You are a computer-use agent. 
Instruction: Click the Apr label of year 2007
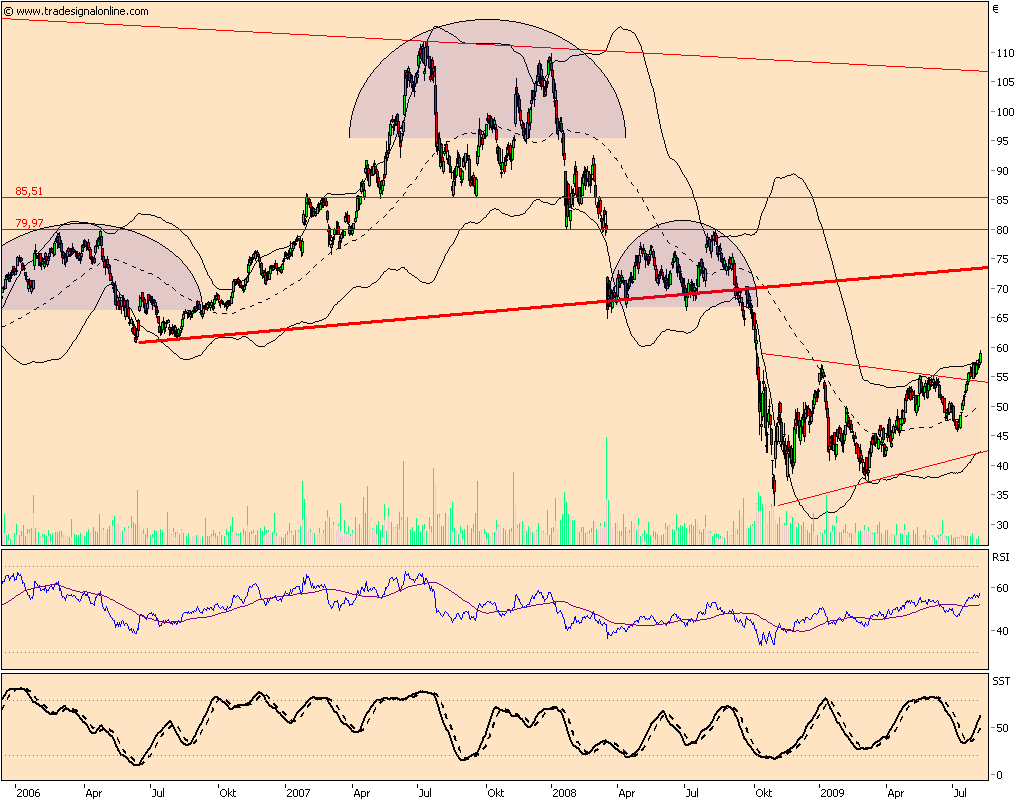[x=362, y=793]
